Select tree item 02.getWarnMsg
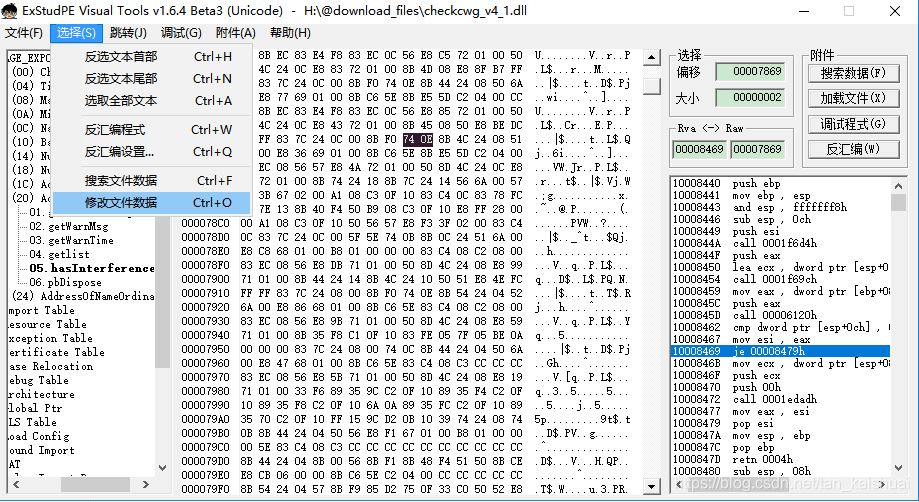The width and height of the screenshot is (919, 502). coord(69,226)
